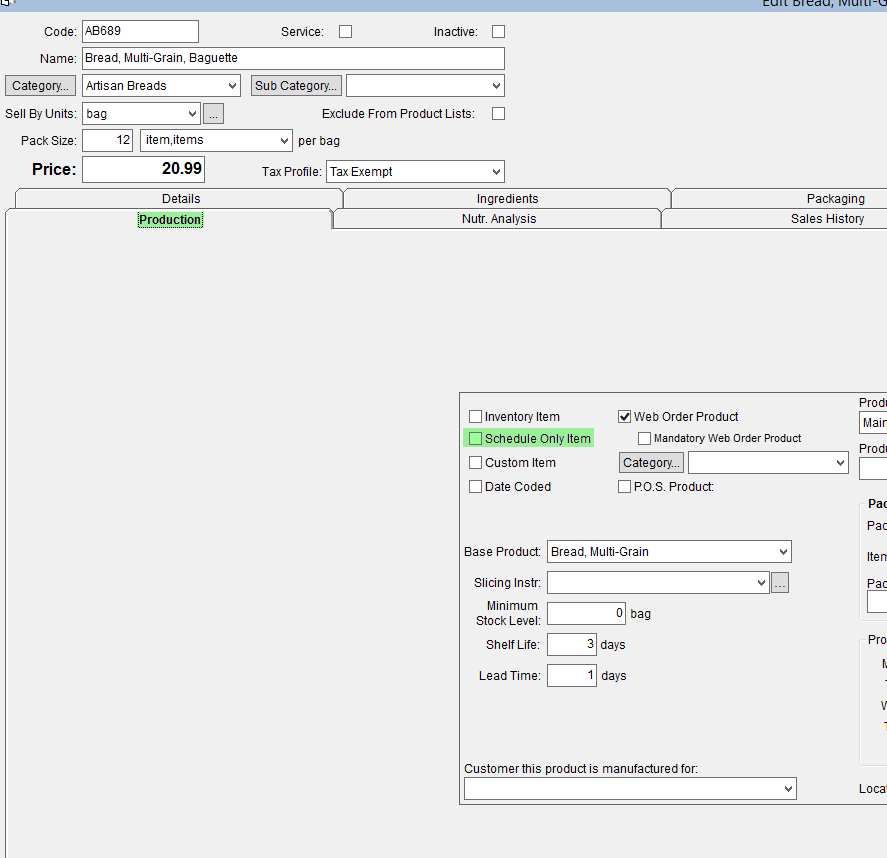This screenshot has width=887, height=858.
Task: Check the P.O.S. Product checkbox
Action: pyautogui.click(x=624, y=486)
